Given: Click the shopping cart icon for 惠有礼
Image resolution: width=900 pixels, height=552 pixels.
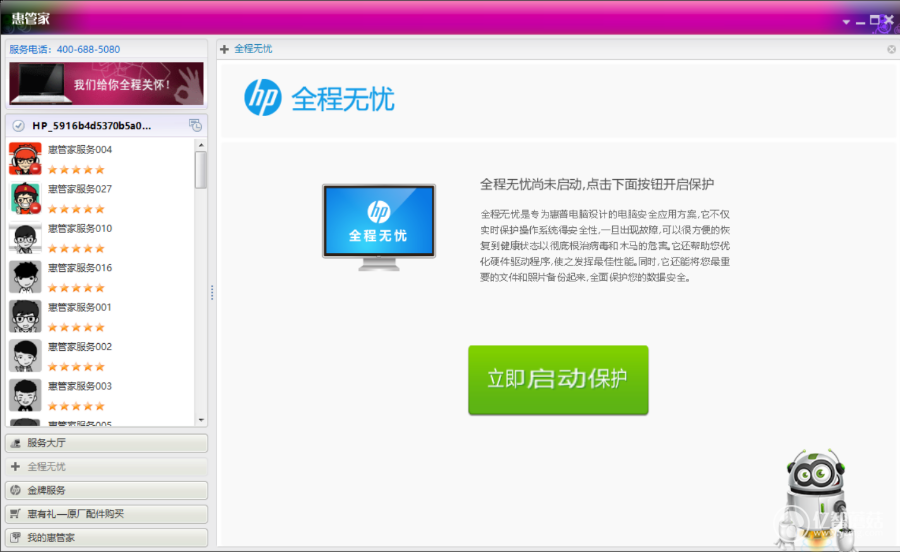Looking at the screenshot, I should click(x=15, y=514).
